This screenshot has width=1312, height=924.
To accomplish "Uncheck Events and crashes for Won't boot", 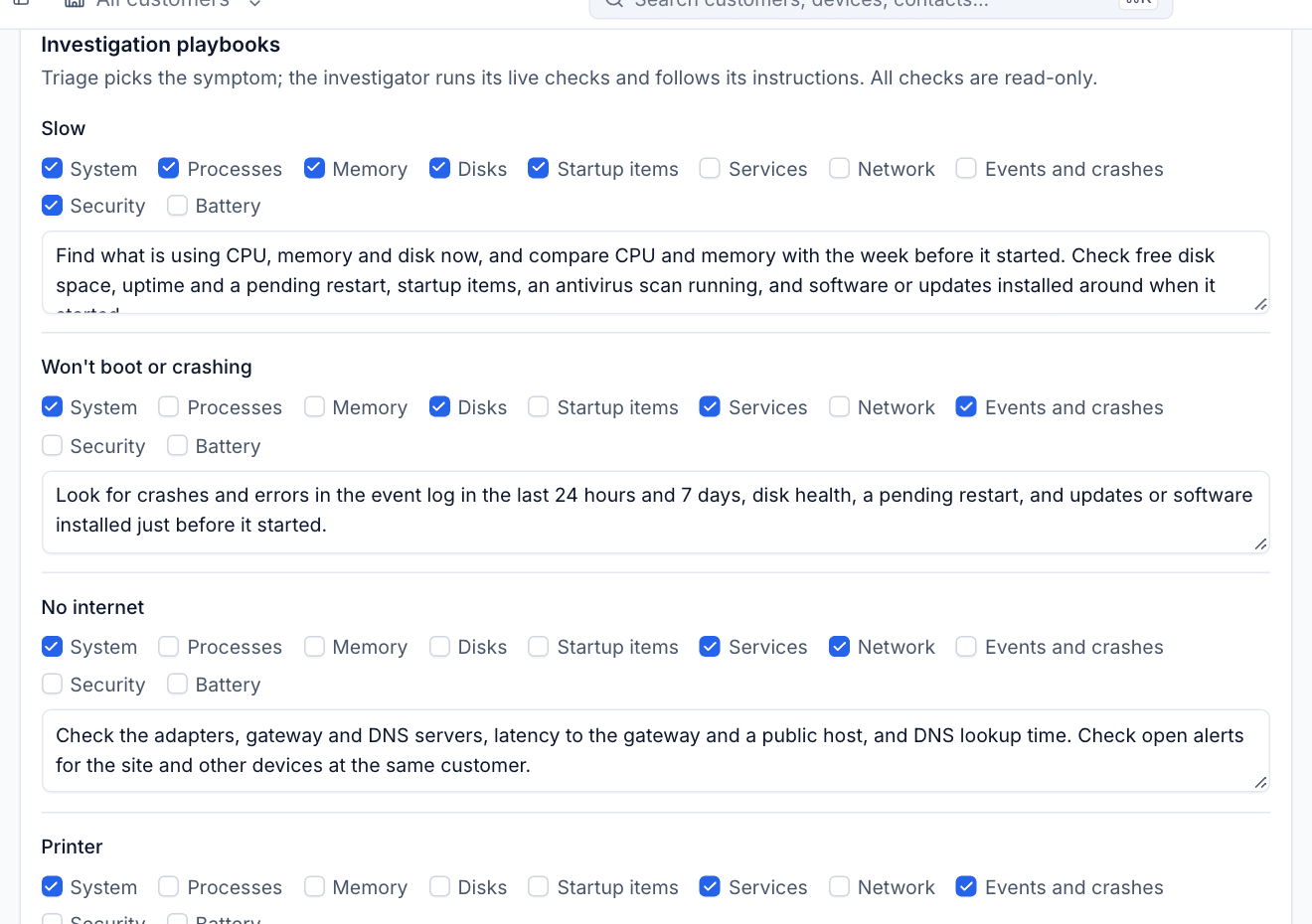I will 966,406.
